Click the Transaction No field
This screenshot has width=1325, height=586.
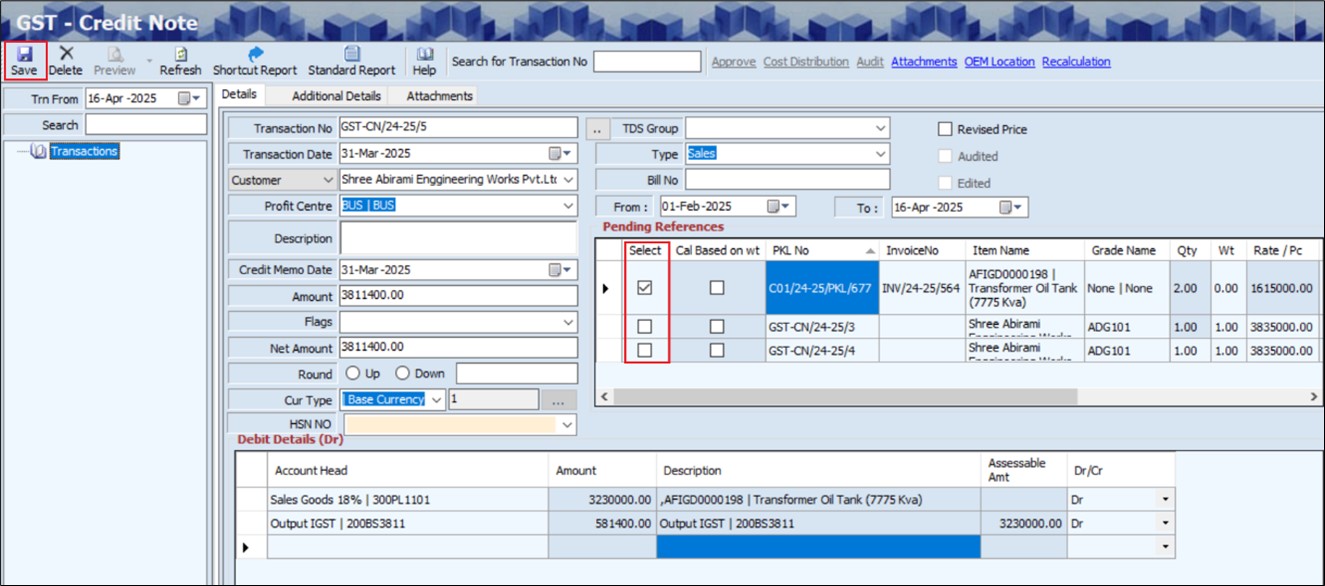click(459, 128)
